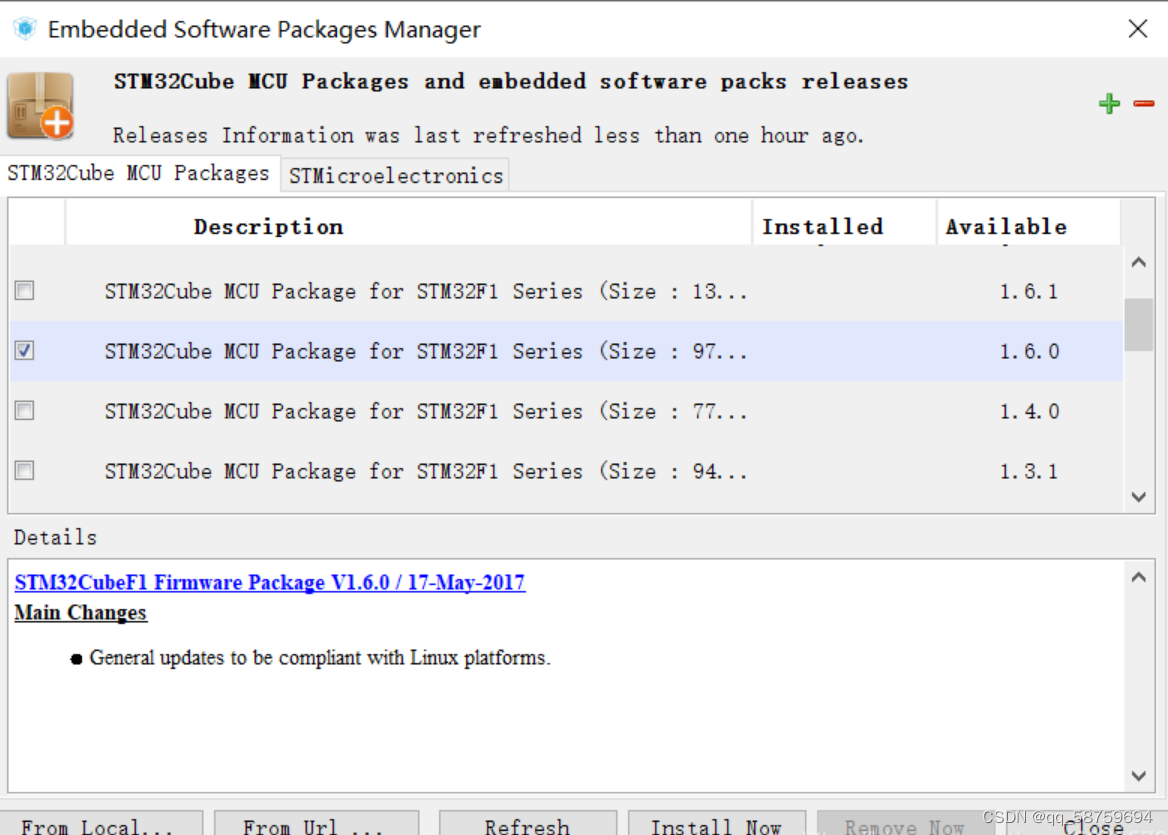Viewport: 1168px width, 835px height.
Task: Check the STM32F1 version 1.4.0 checkbox
Action: click(x=25, y=410)
